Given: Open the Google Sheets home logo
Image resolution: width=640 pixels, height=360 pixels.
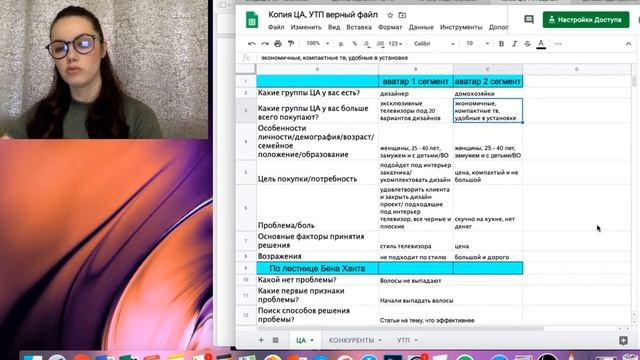Looking at the screenshot, I should (252, 20).
